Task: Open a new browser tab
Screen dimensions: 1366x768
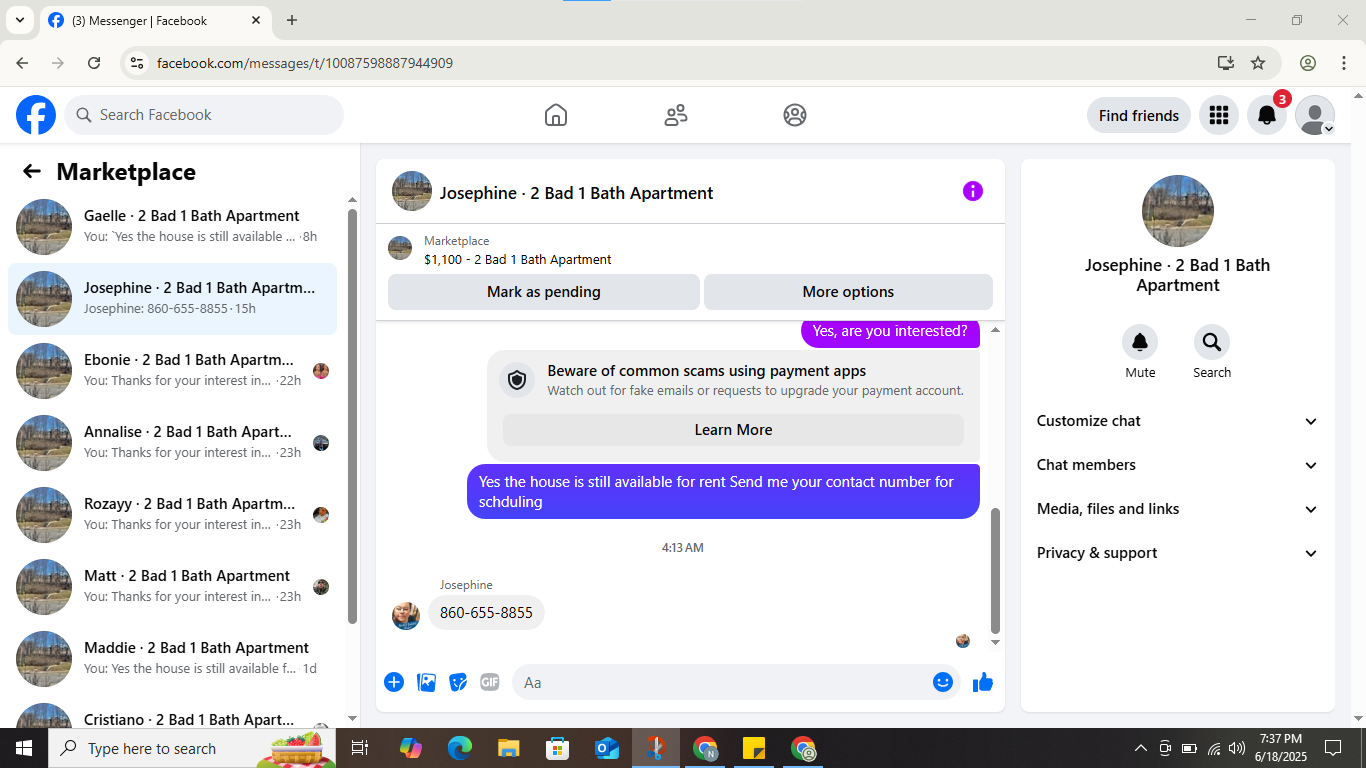Action: 292,20
